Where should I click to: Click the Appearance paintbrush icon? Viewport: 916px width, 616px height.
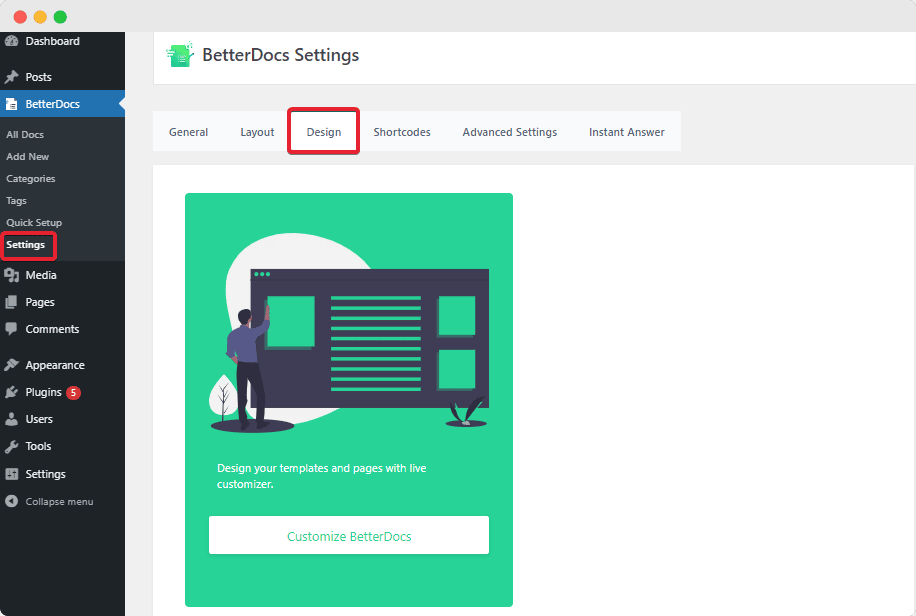(x=11, y=365)
